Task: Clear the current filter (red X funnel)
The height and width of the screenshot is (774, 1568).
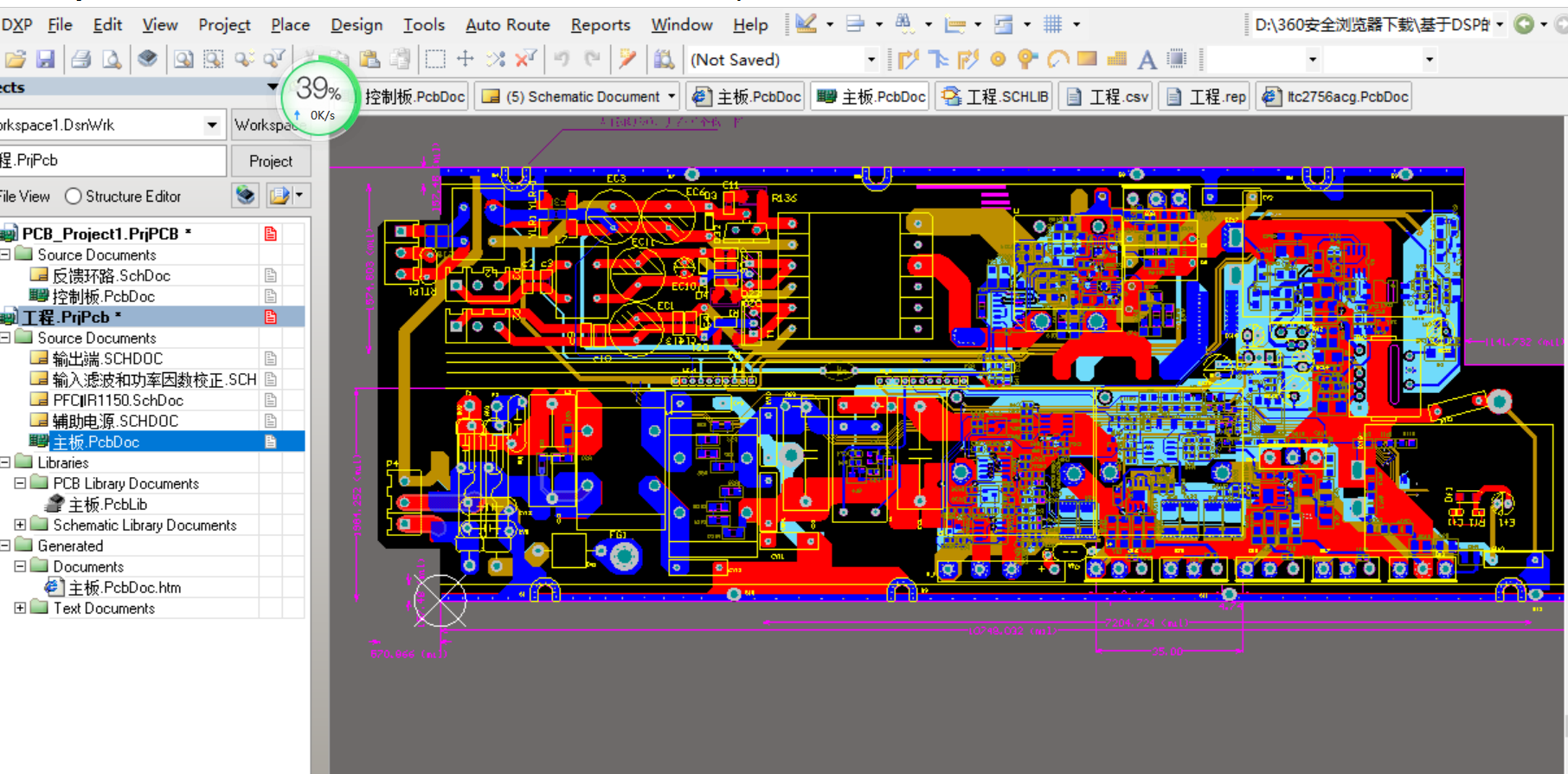Action: point(525,59)
